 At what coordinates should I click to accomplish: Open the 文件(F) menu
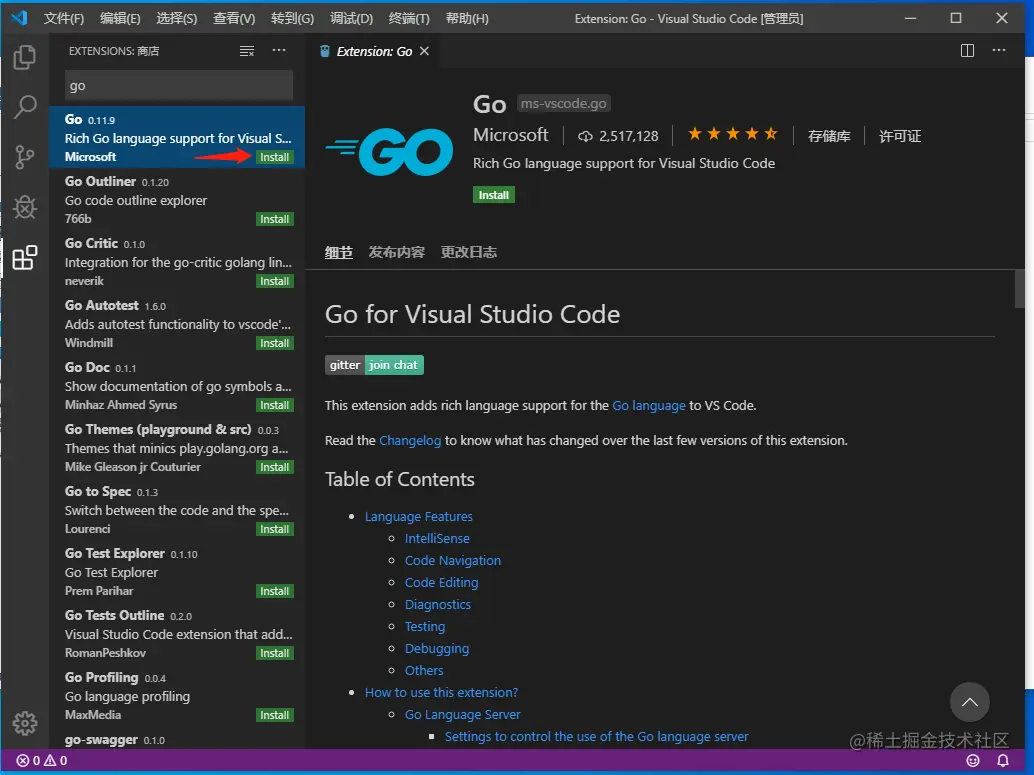pos(64,18)
